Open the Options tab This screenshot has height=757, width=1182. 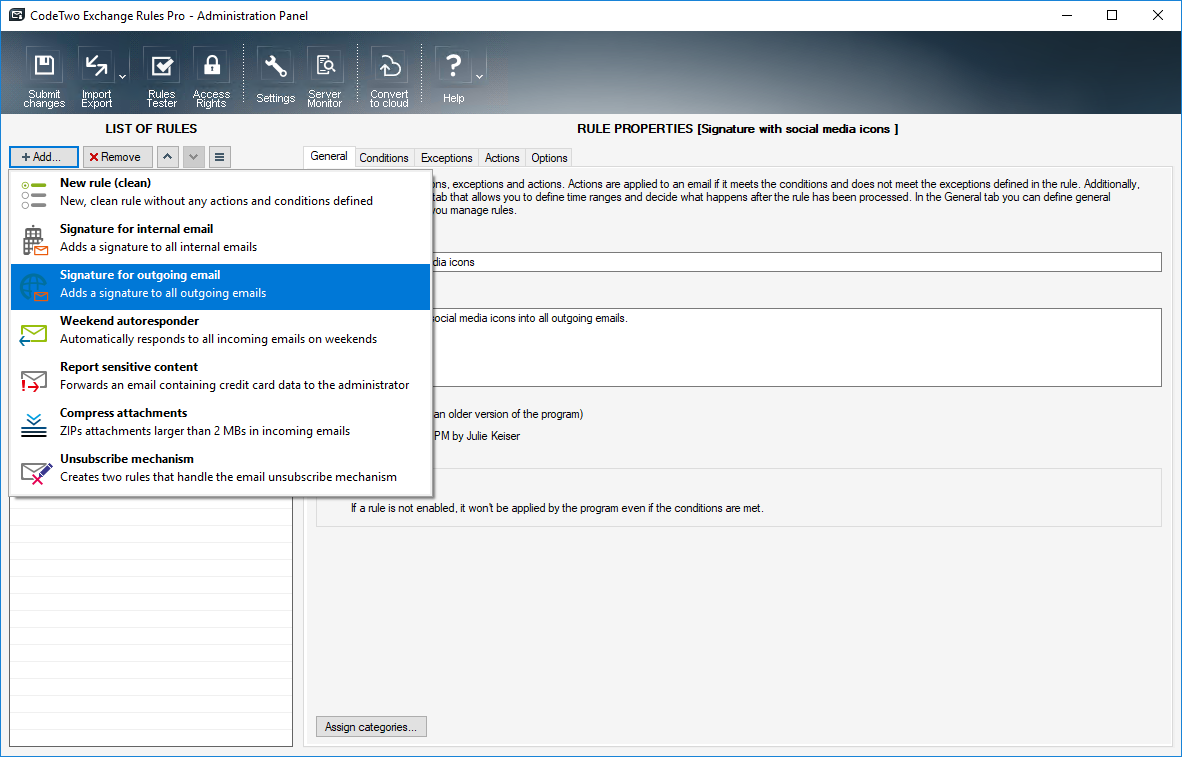(549, 158)
